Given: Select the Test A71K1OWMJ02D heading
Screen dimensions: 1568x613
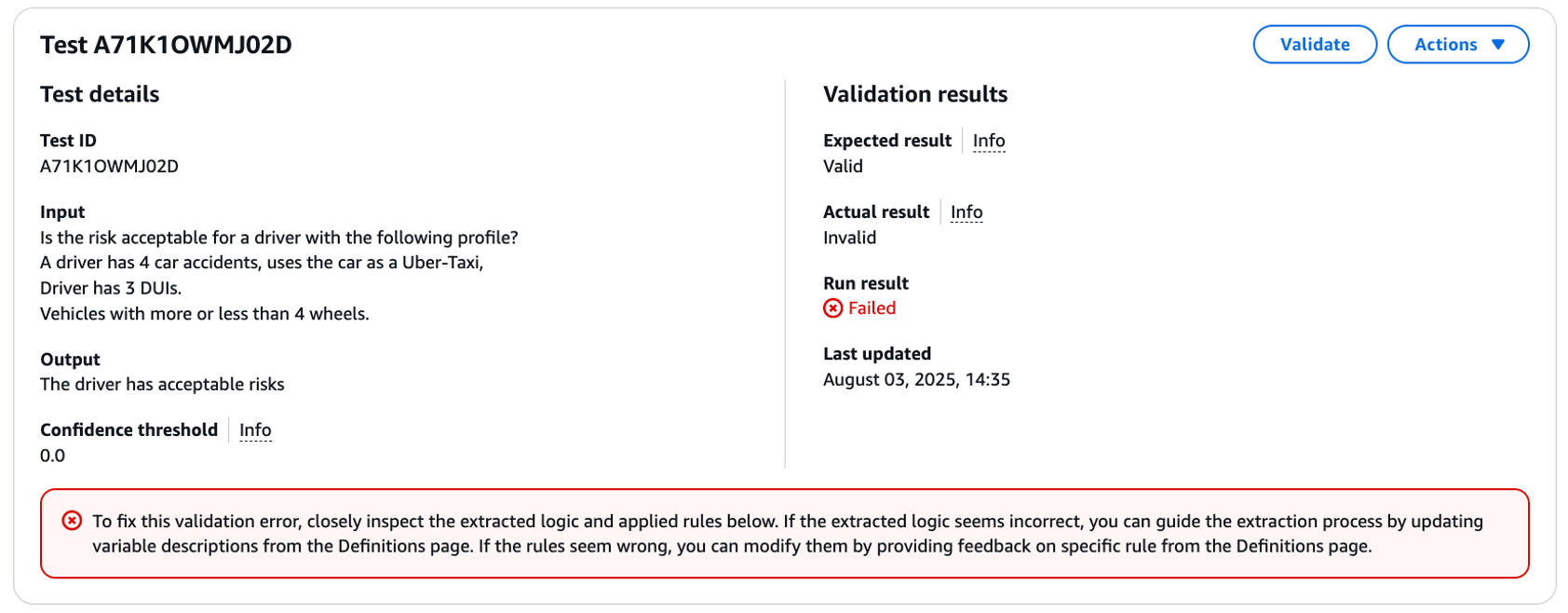Looking at the screenshot, I should pos(165,44).
